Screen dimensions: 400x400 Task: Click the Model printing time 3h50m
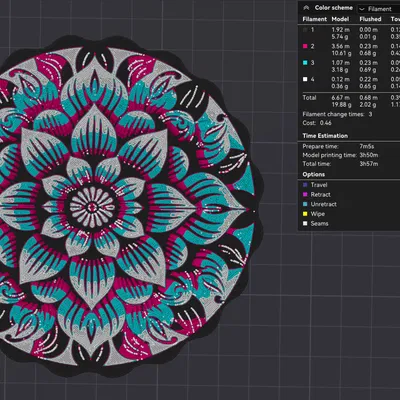pyautogui.click(x=369, y=155)
